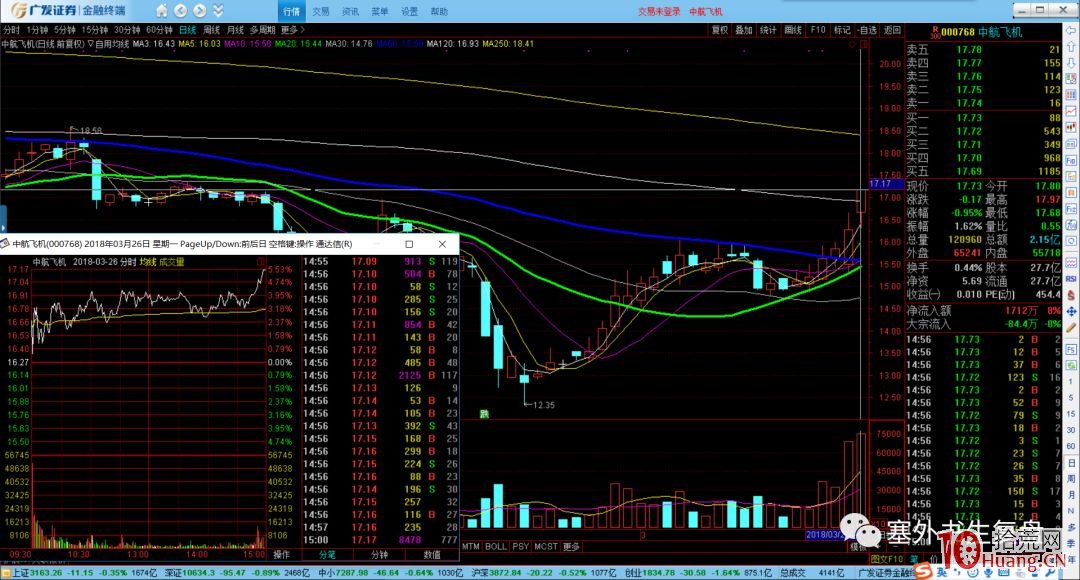1080x580 pixels.
Task: Go back with the left arrow icon
Action: point(180,11)
